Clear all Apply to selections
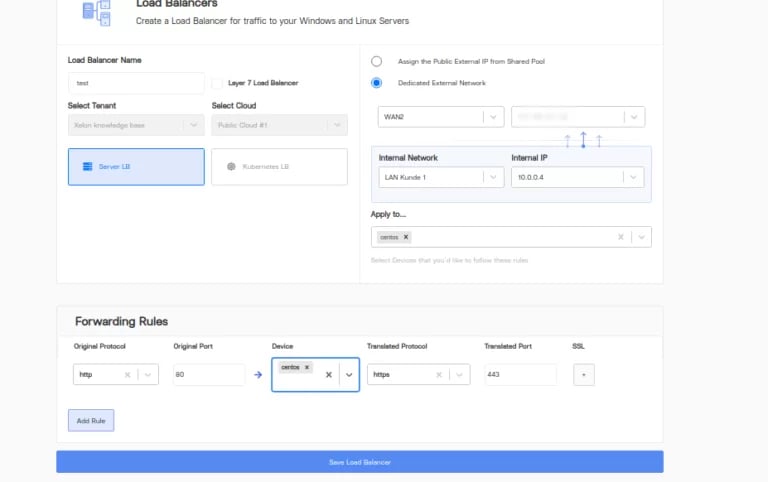 point(621,237)
